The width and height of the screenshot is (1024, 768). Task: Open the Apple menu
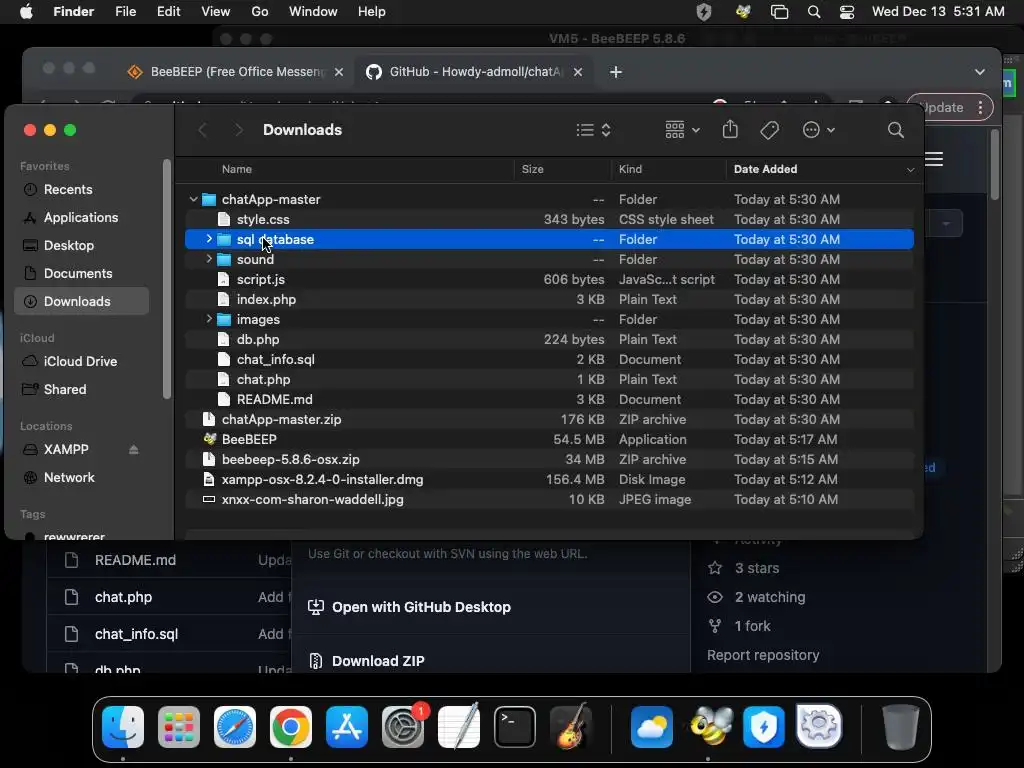click(26, 12)
